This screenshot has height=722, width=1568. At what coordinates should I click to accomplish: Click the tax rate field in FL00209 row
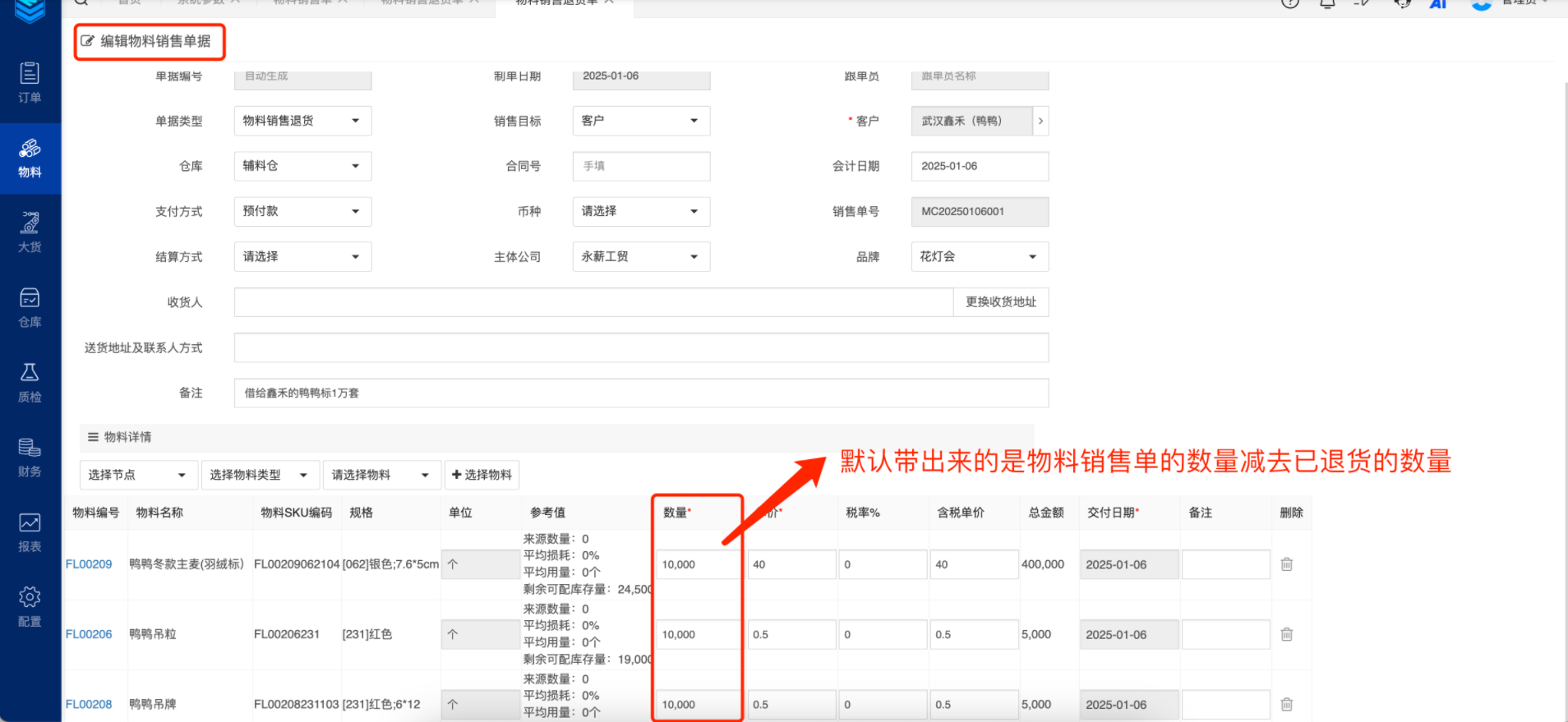(x=883, y=564)
